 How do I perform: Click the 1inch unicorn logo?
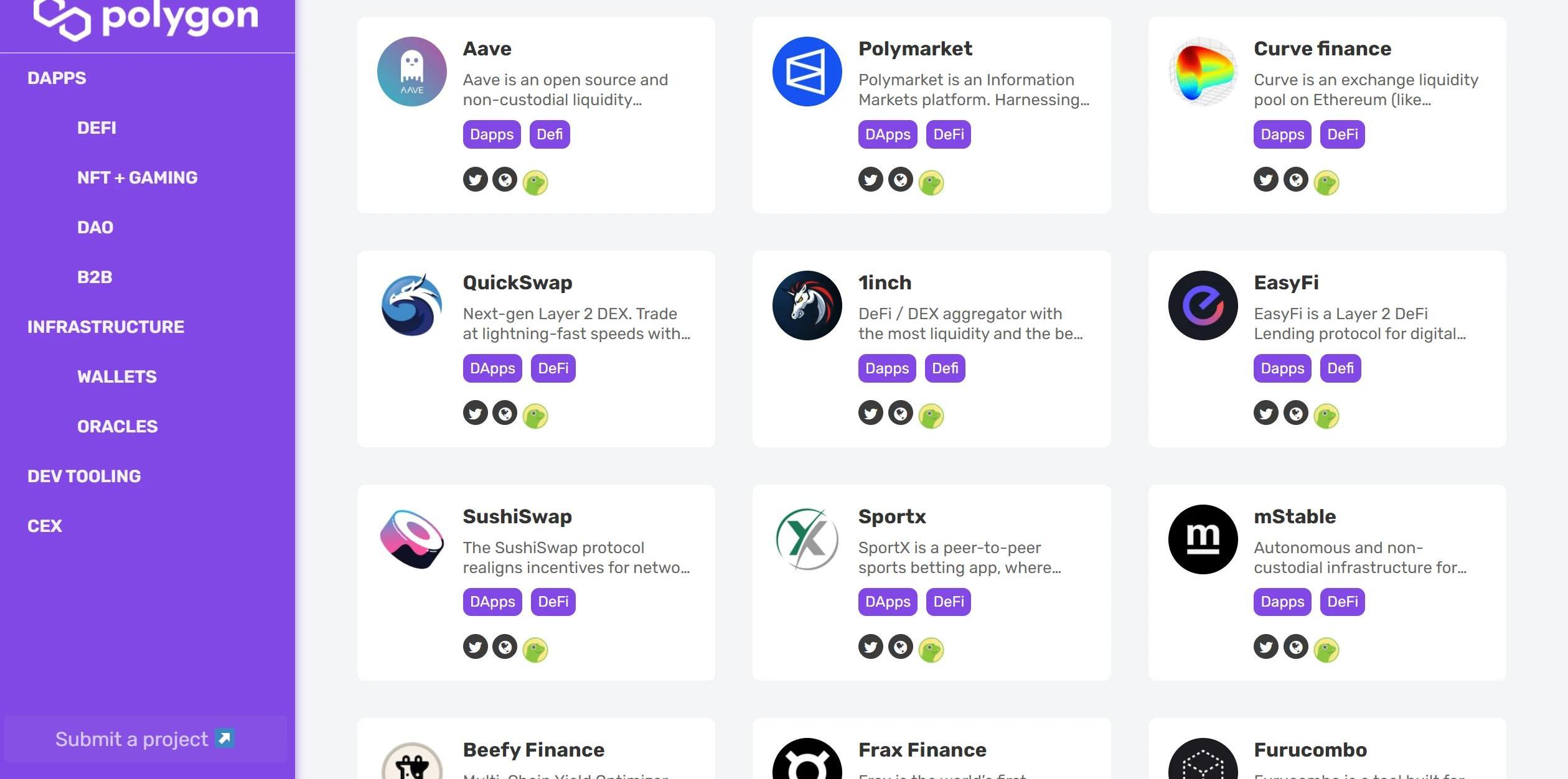pos(807,306)
